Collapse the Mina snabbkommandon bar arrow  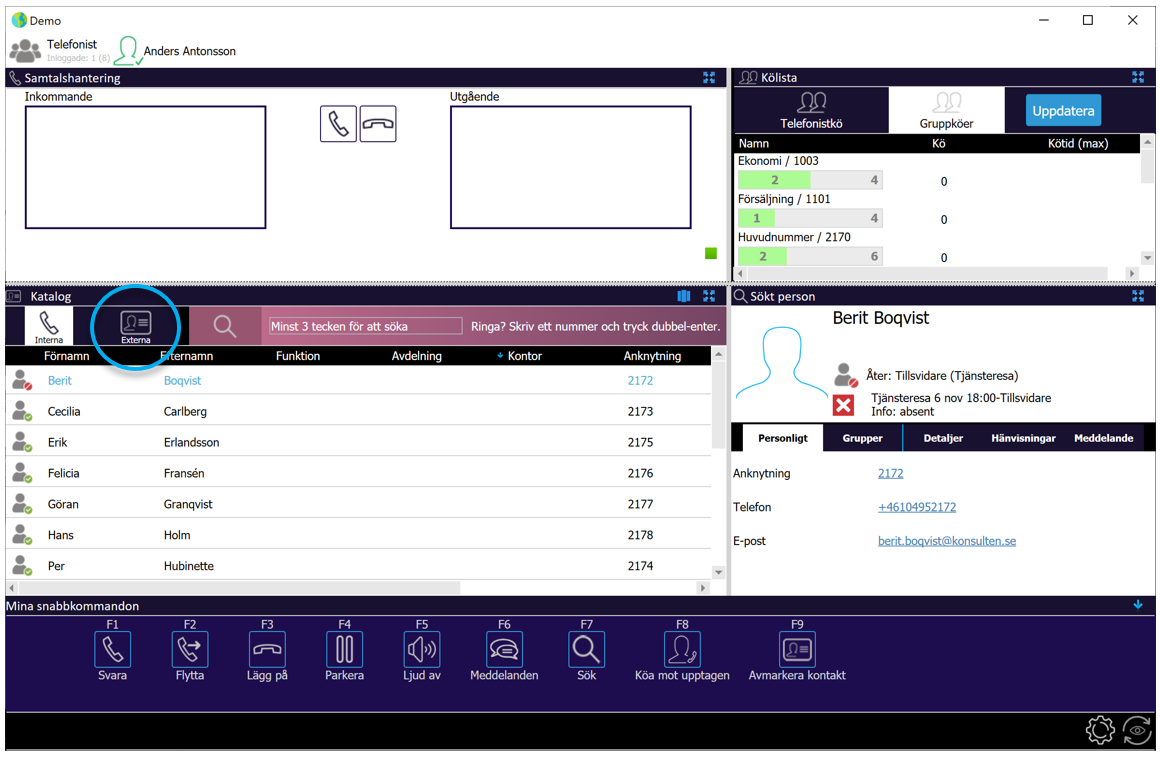(1138, 605)
